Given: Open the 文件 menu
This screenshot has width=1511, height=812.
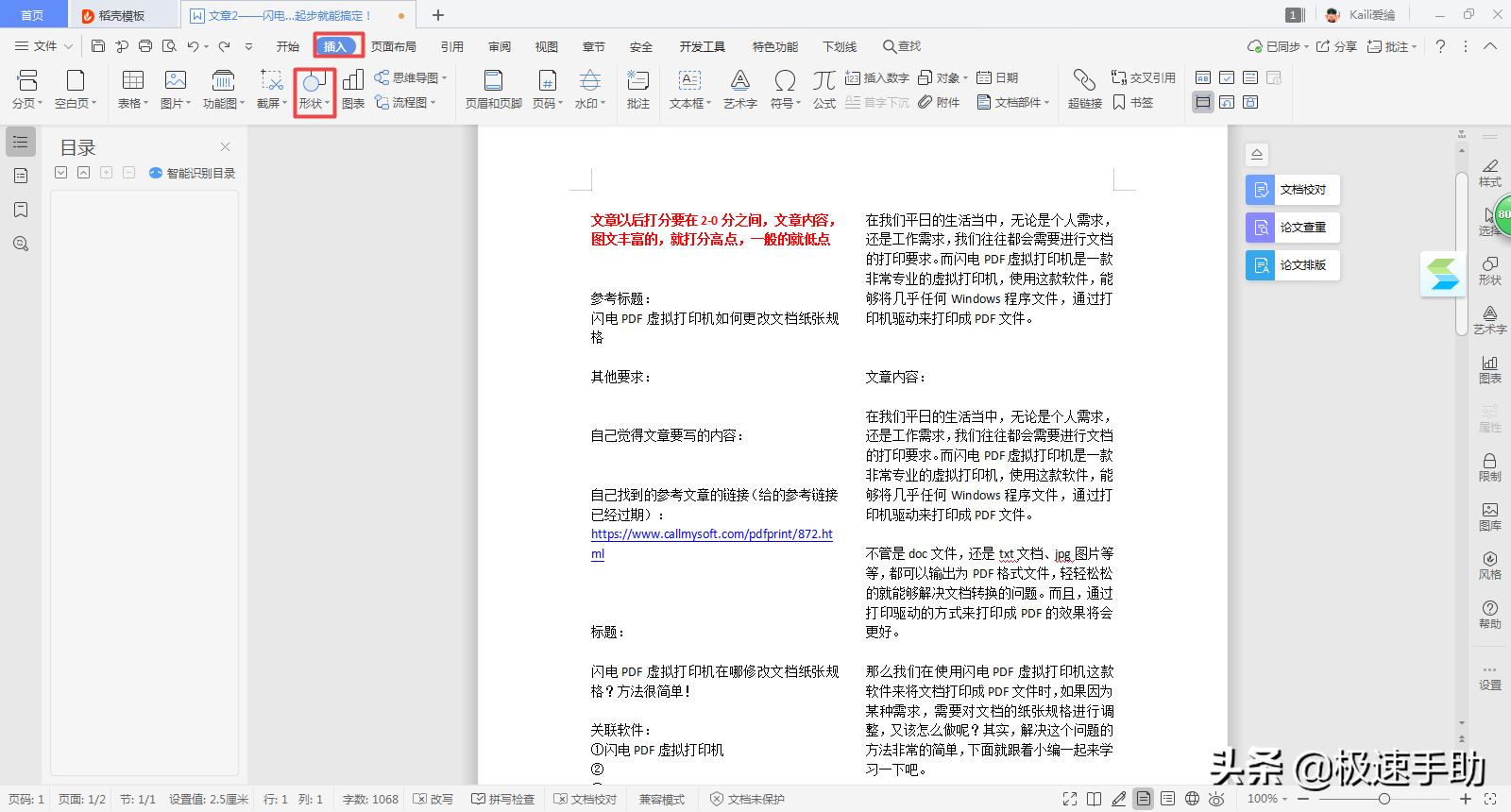Looking at the screenshot, I should (42, 46).
